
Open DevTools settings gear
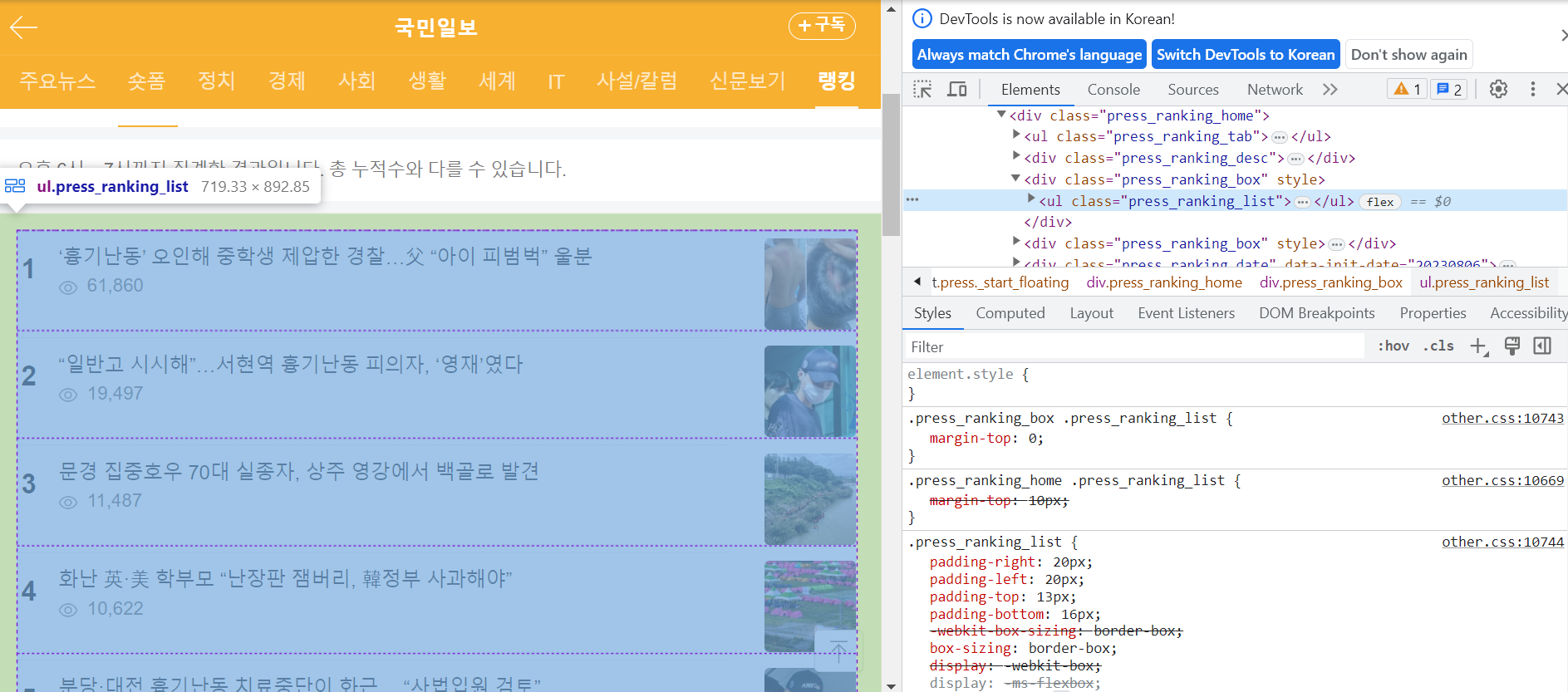pyautogui.click(x=1498, y=89)
